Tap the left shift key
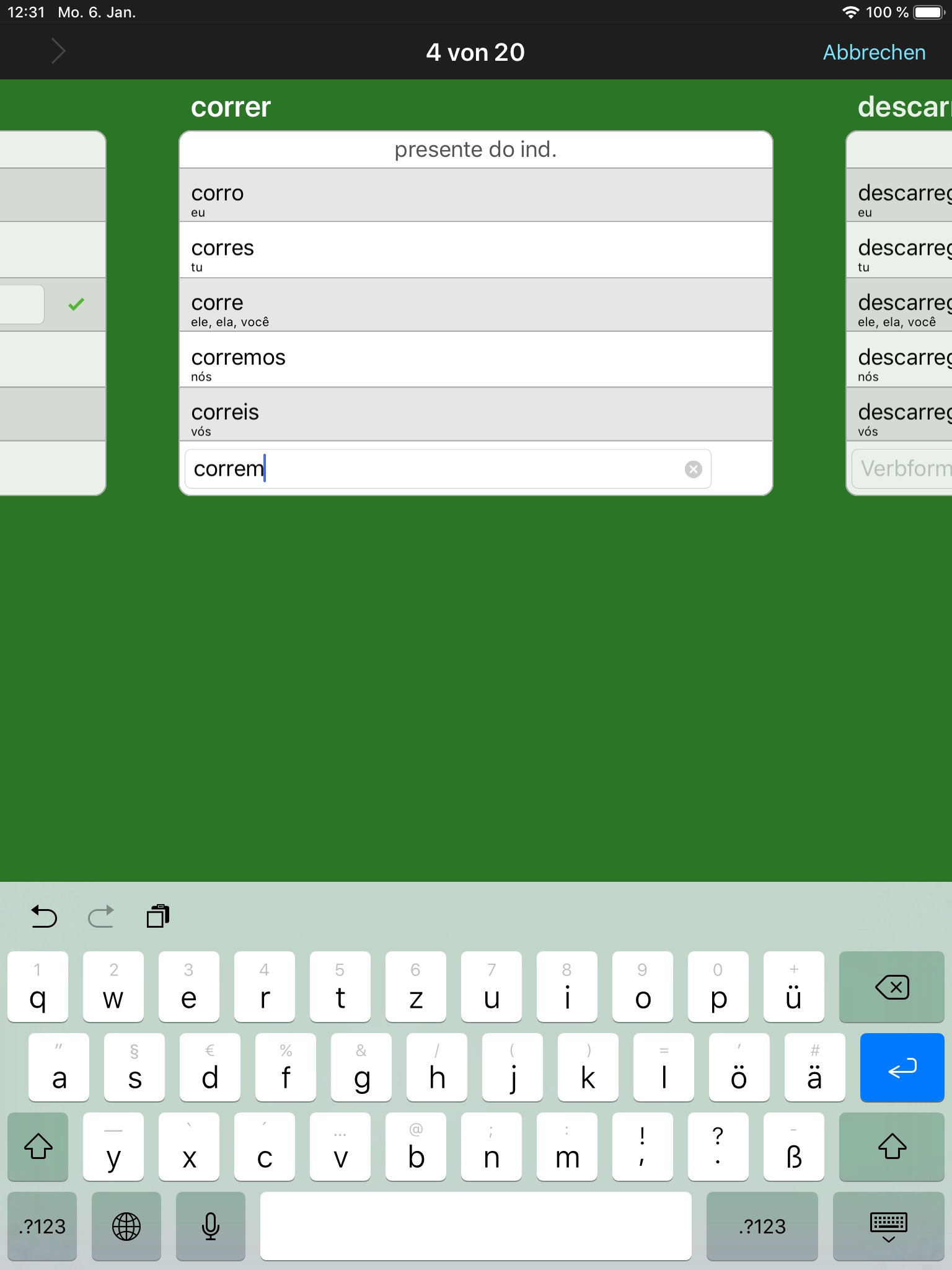 [38, 1147]
